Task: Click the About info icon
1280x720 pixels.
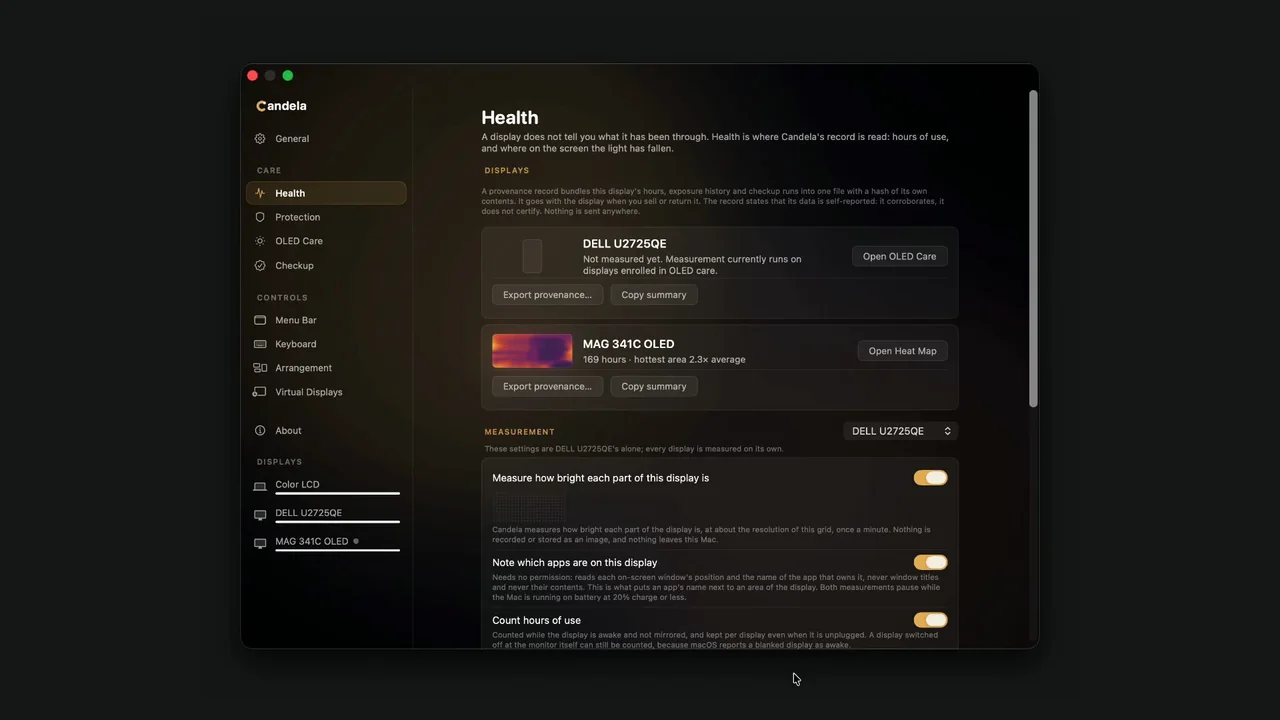Action: pos(260,431)
